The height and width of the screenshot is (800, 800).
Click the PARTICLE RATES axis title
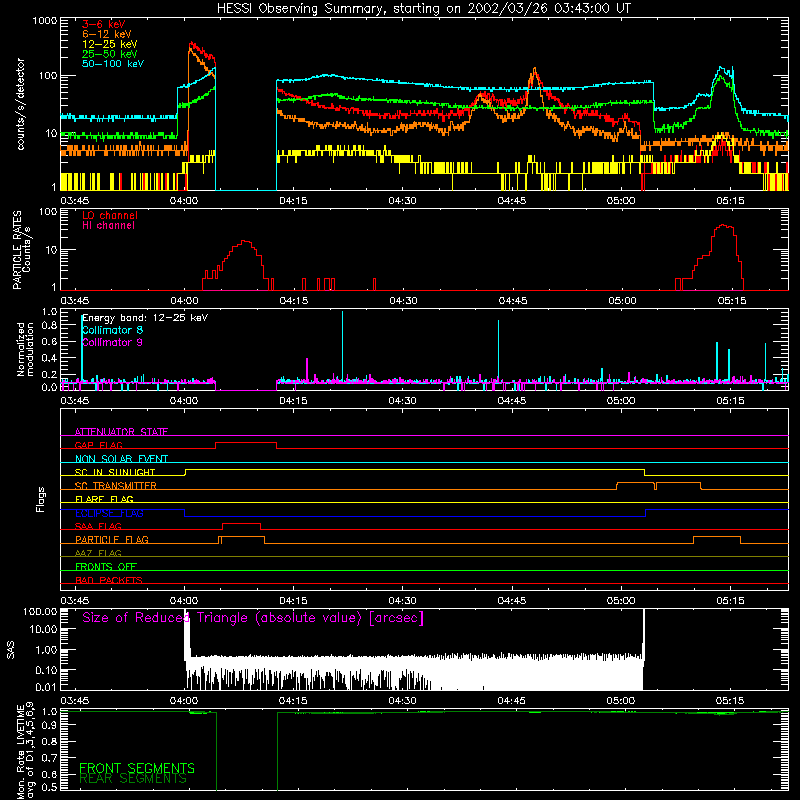[x=22, y=249]
